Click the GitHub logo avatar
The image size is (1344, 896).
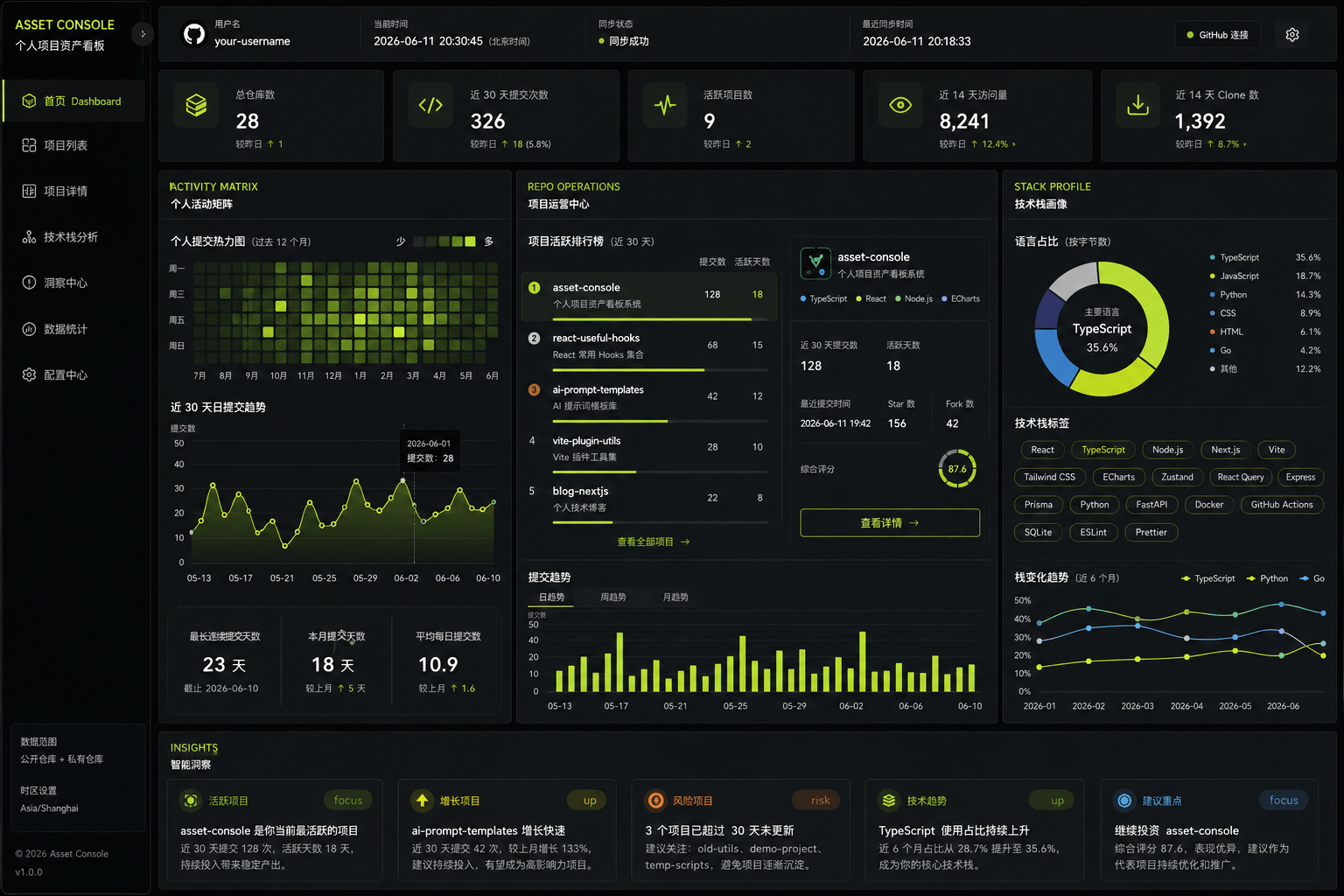coord(193,34)
